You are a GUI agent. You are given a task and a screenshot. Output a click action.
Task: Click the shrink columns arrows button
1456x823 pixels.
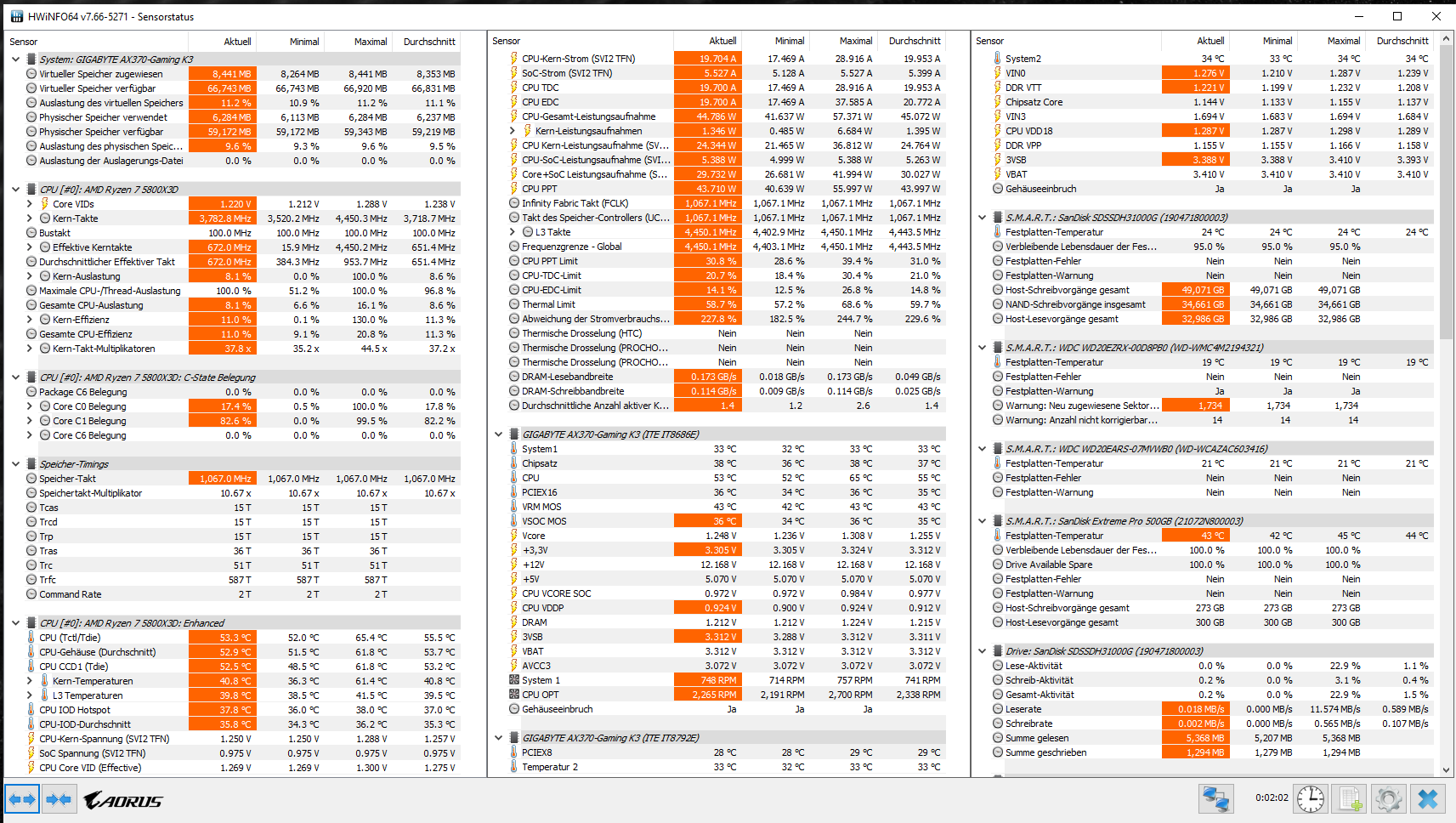click(59, 799)
